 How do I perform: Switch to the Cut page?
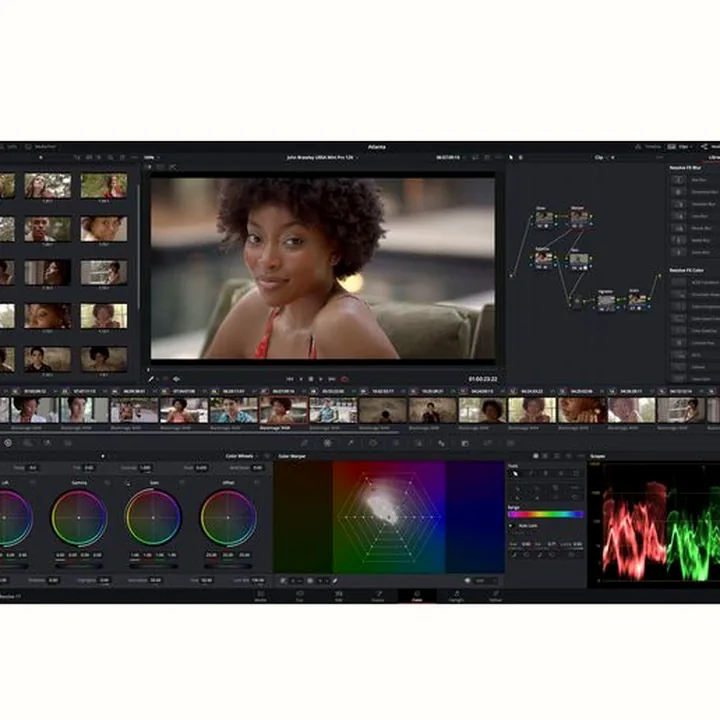click(299, 596)
